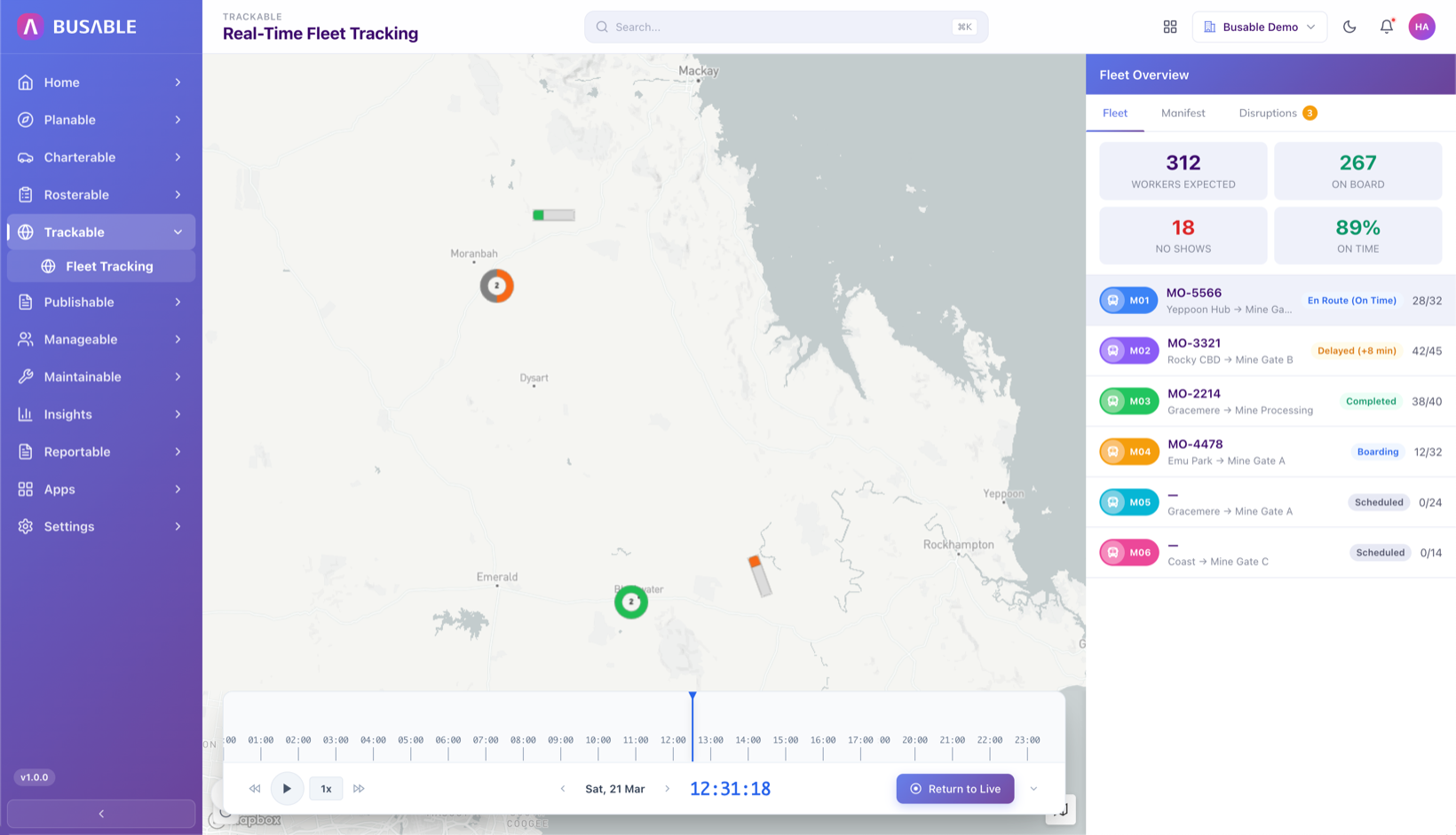Focus the Search field
1456x835 pixels.
click(786, 27)
